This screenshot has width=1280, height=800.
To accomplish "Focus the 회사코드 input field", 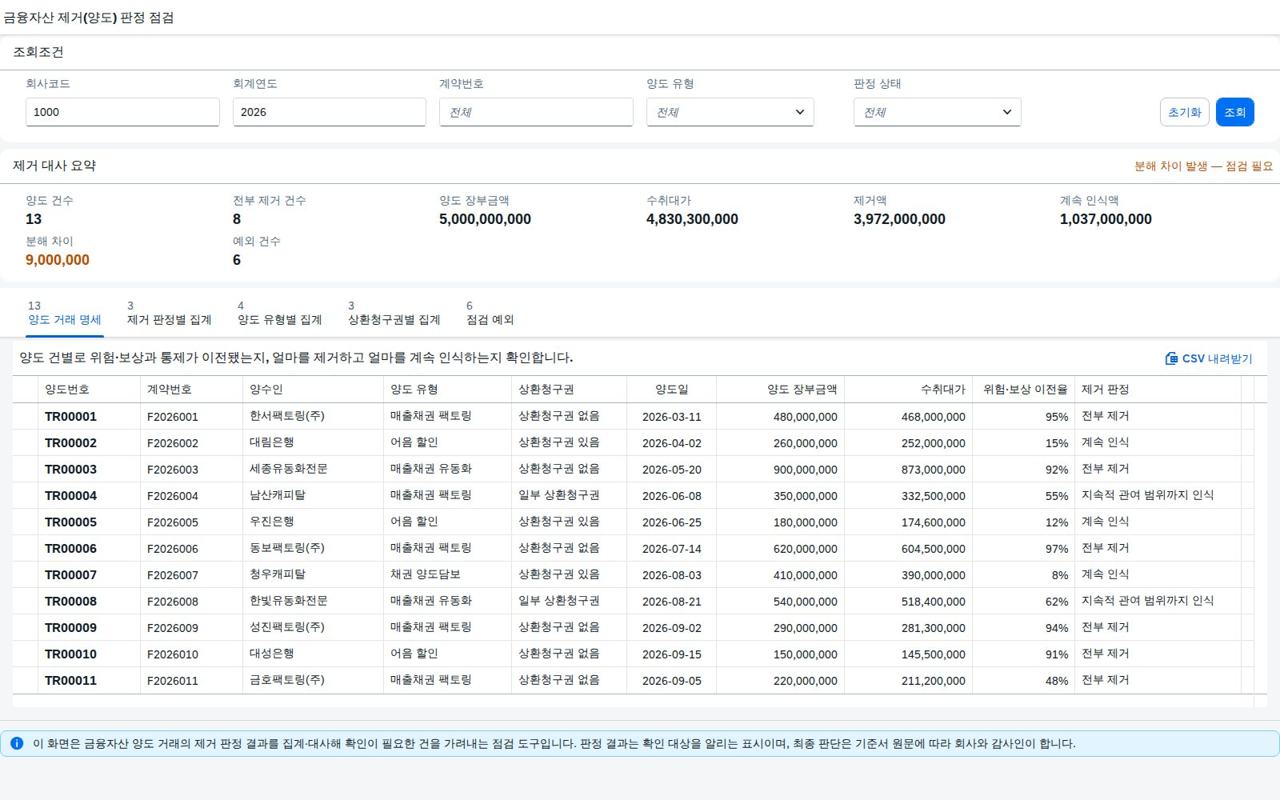I will click(122, 112).
